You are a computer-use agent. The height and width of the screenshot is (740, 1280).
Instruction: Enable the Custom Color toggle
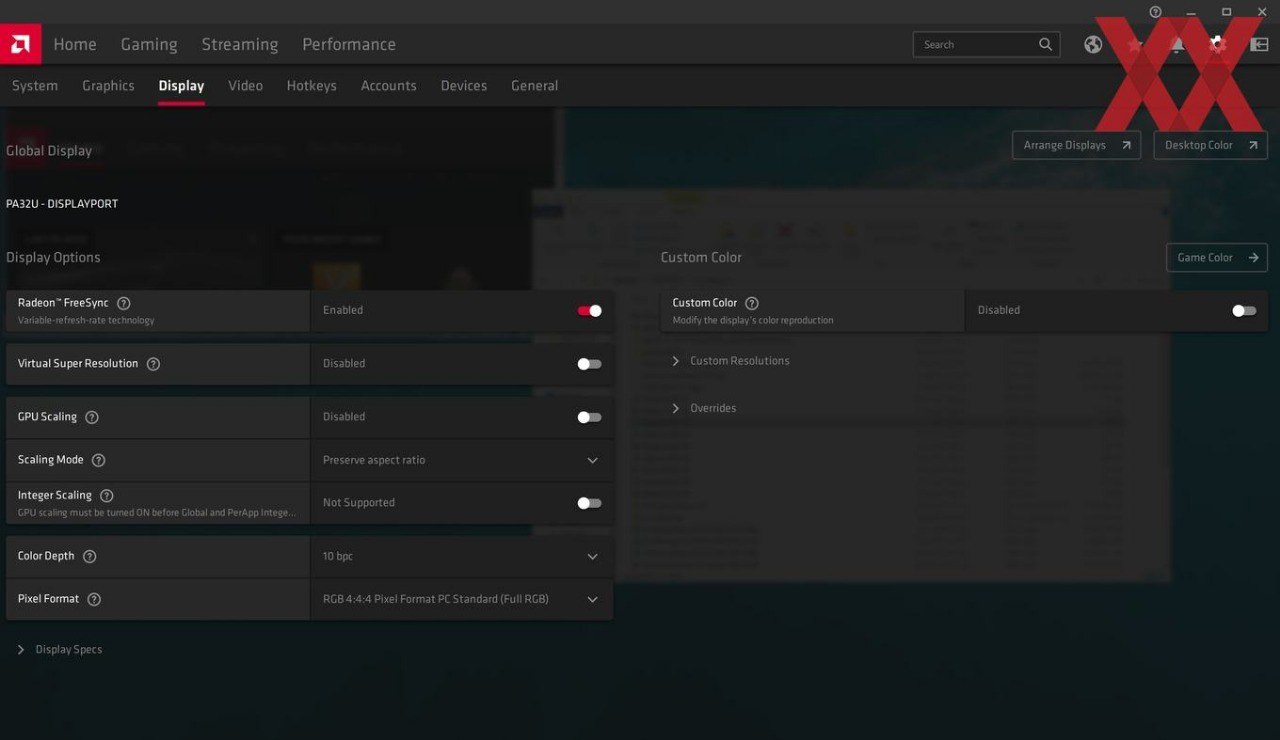click(x=1244, y=311)
